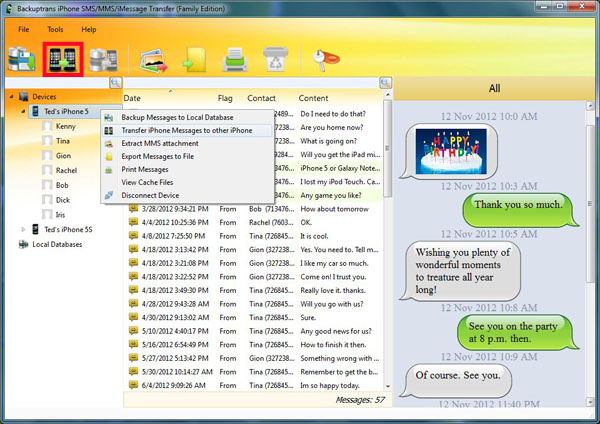600x424 pixels.
Task: Collapse Ted's iPhone 5 tree node
Action: click(x=23, y=111)
